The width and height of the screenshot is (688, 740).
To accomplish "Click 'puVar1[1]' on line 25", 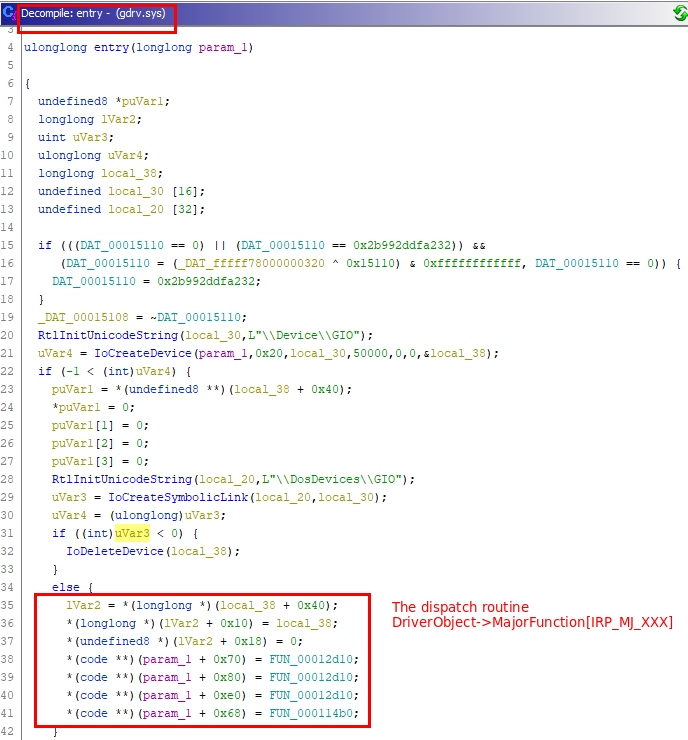I will [x=83, y=426].
